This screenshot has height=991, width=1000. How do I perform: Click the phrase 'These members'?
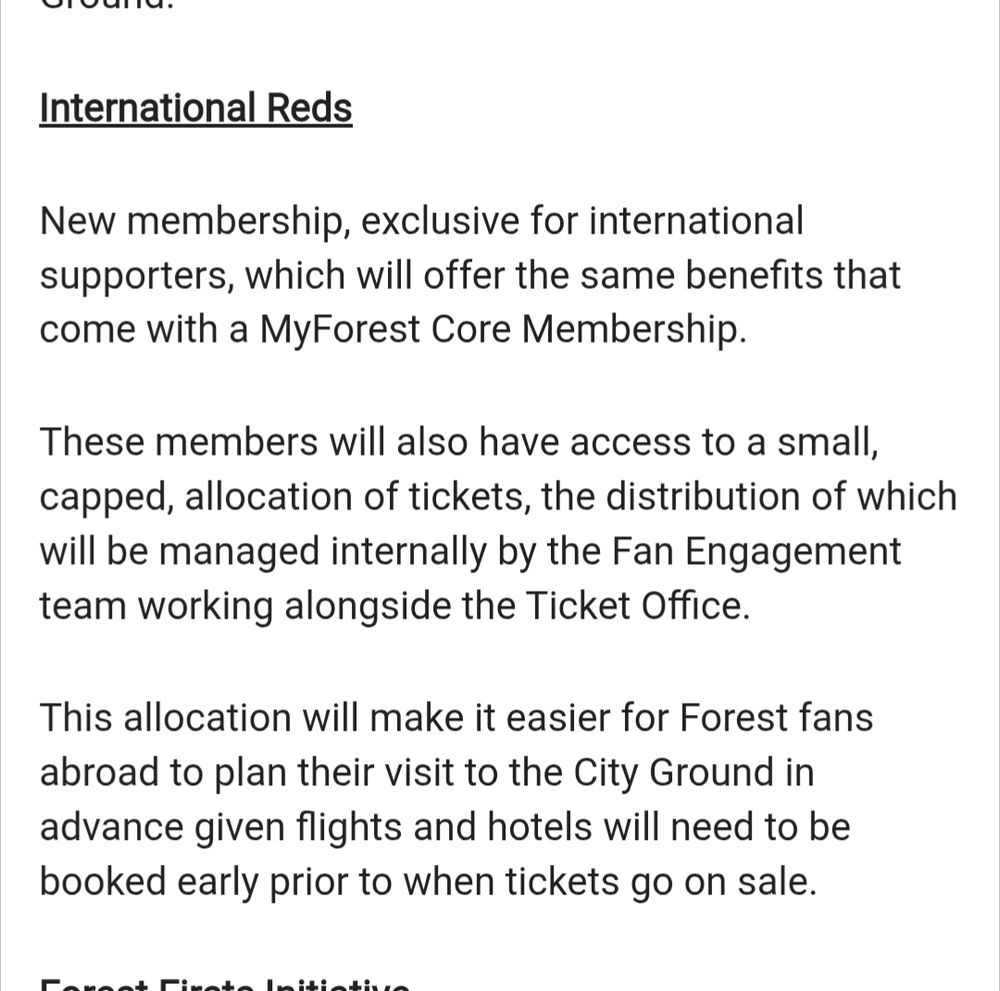(169, 442)
